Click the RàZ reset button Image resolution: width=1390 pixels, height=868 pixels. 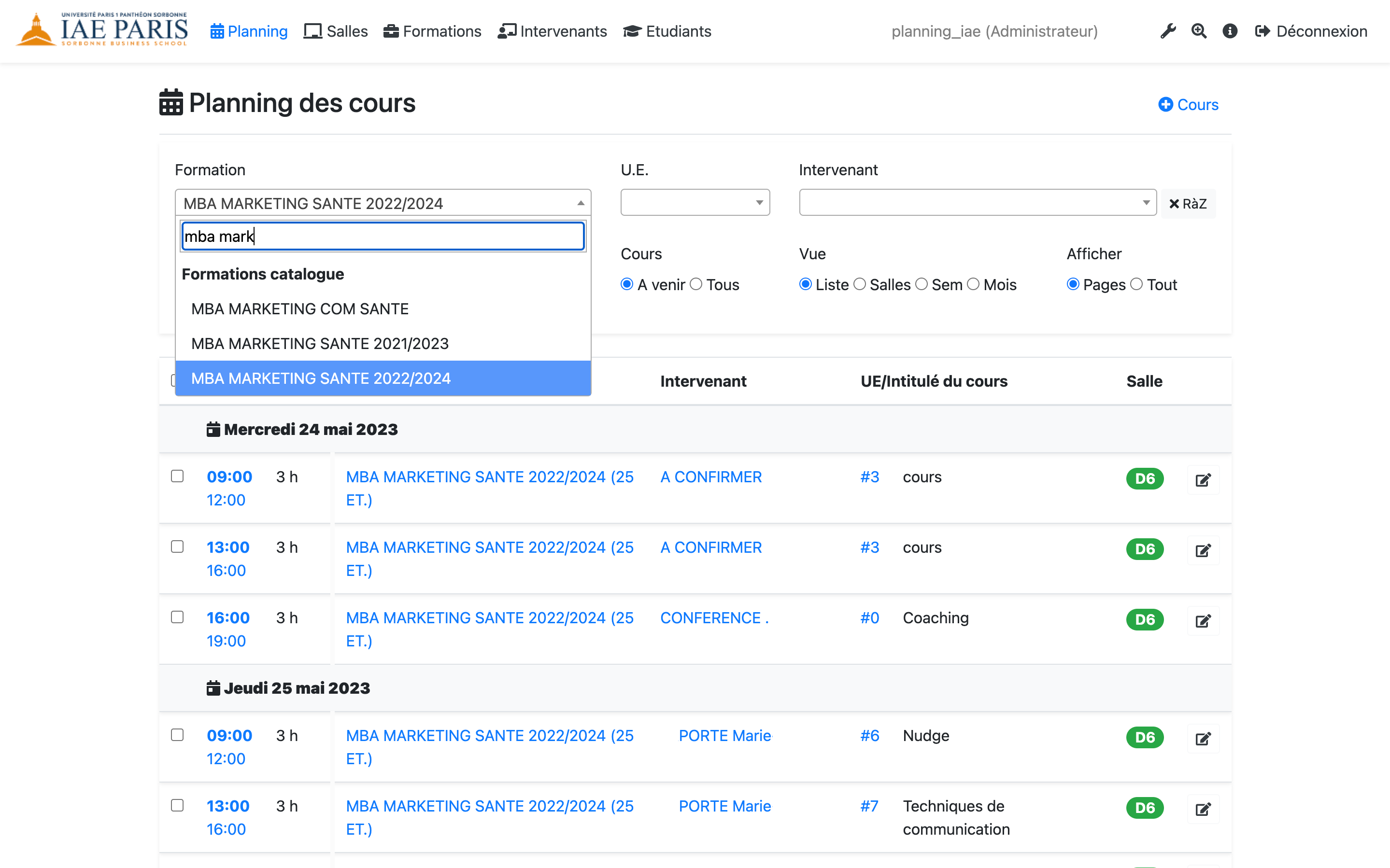1188,204
